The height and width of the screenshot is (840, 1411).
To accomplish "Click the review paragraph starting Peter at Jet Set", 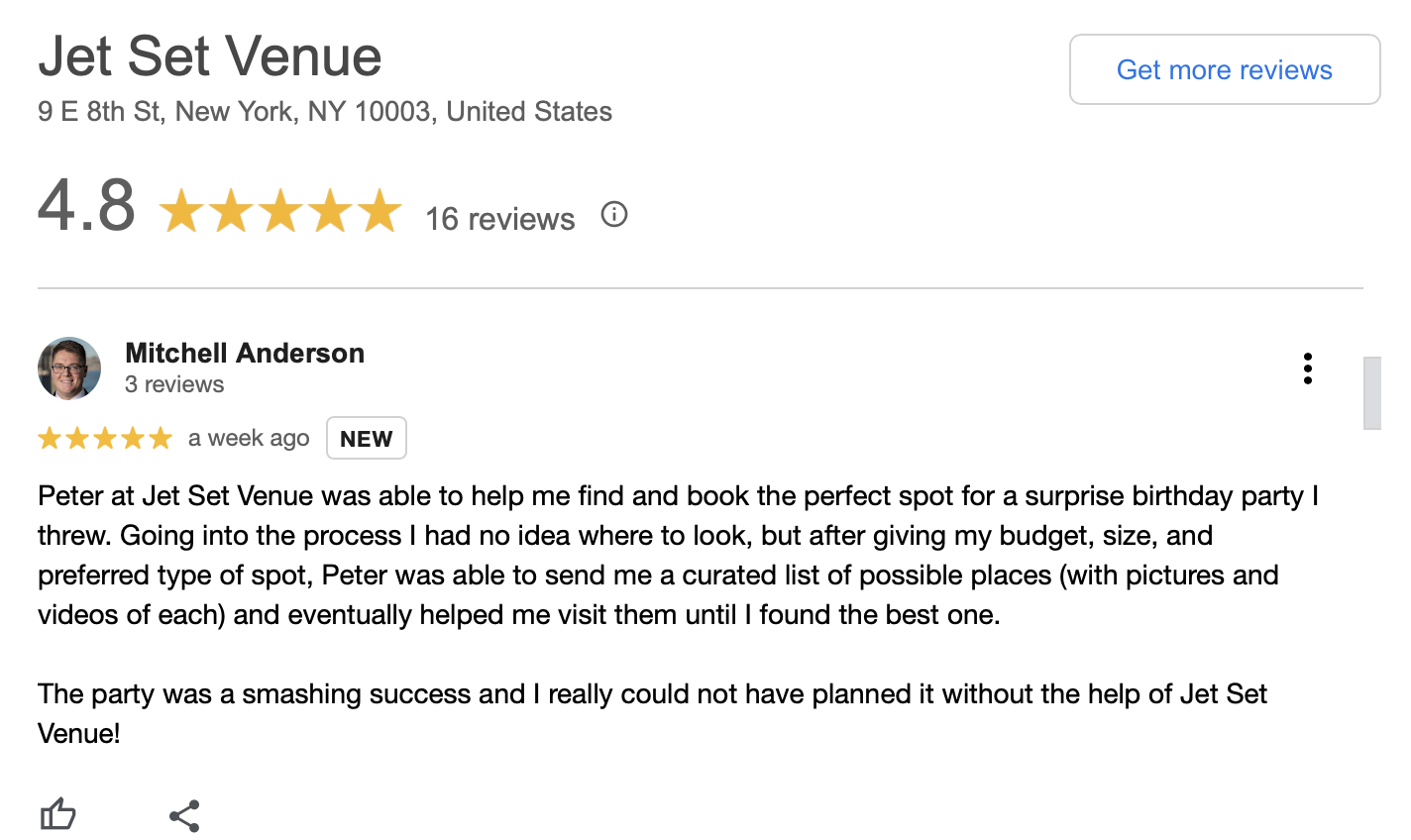I will tap(678, 555).
